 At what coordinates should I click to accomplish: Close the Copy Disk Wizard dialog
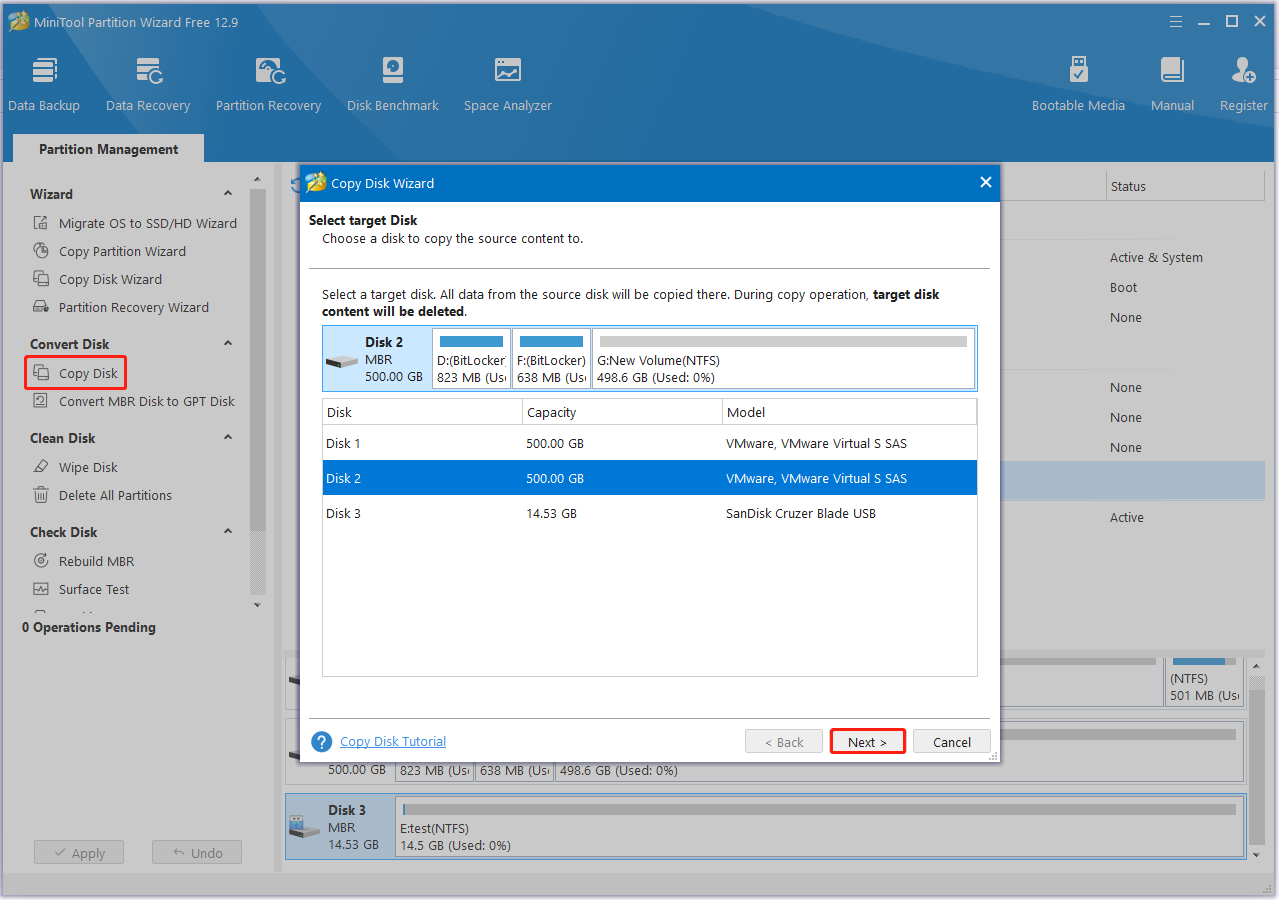click(985, 182)
